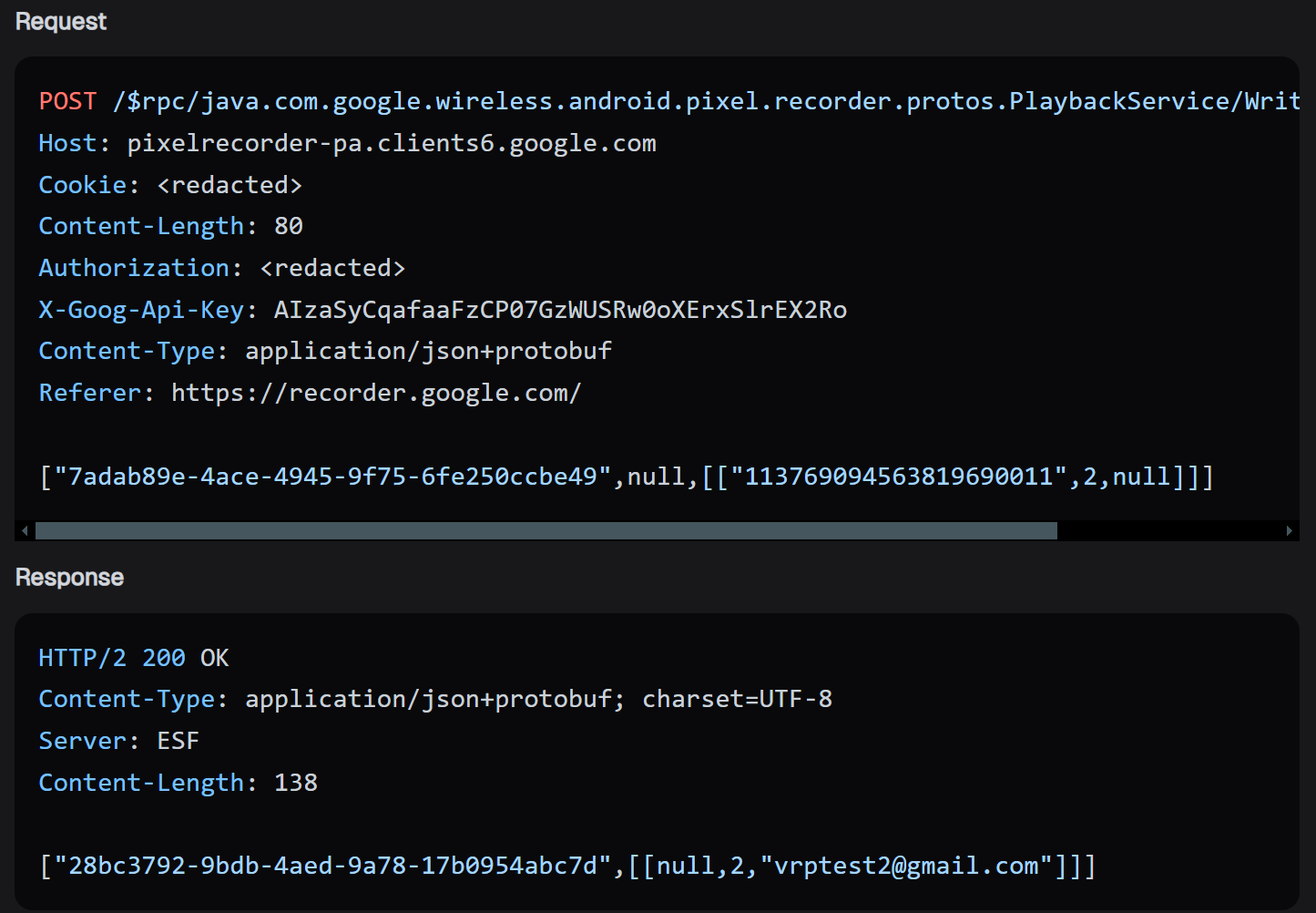1316x913 pixels.
Task: Click the 113769094563819690011 ID in the request body
Action: pyautogui.click(x=899, y=477)
